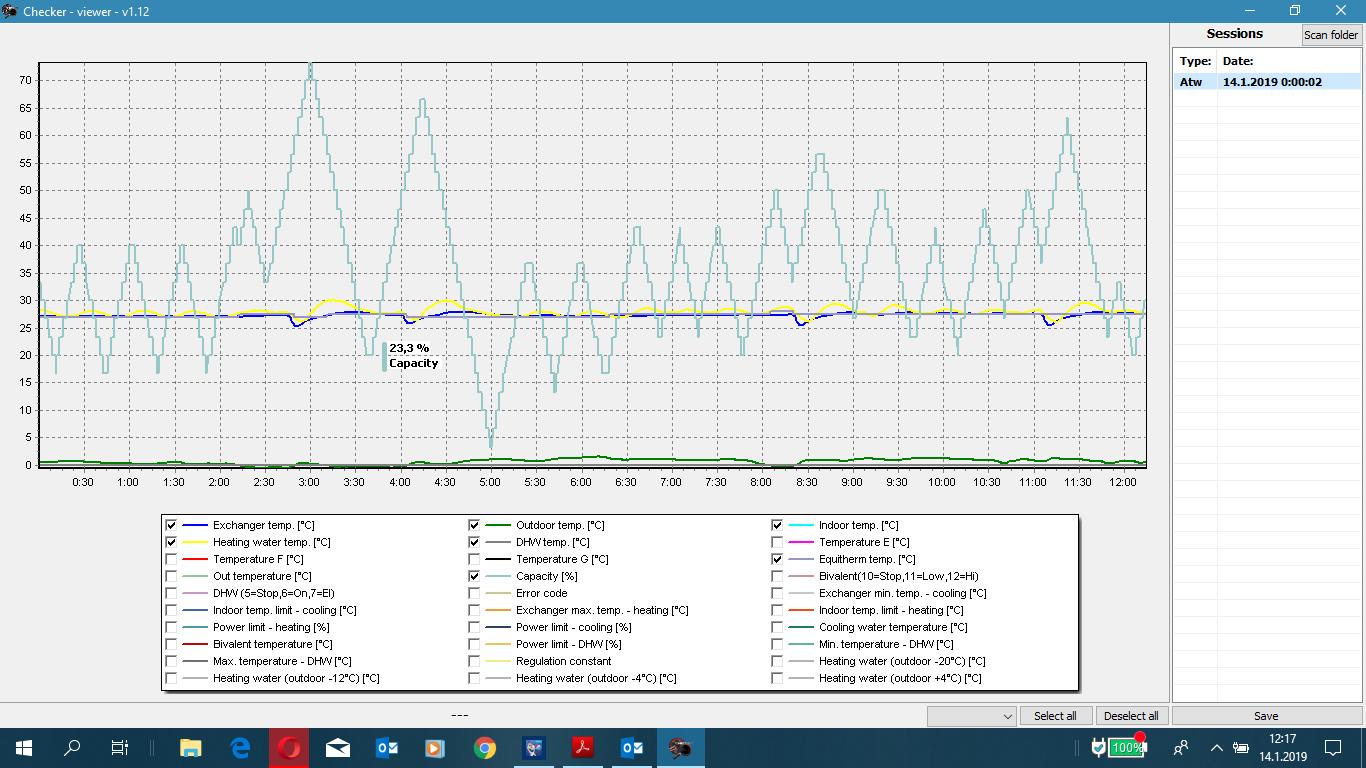Open Google Chrome from the taskbar
1366x768 pixels.
point(485,748)
